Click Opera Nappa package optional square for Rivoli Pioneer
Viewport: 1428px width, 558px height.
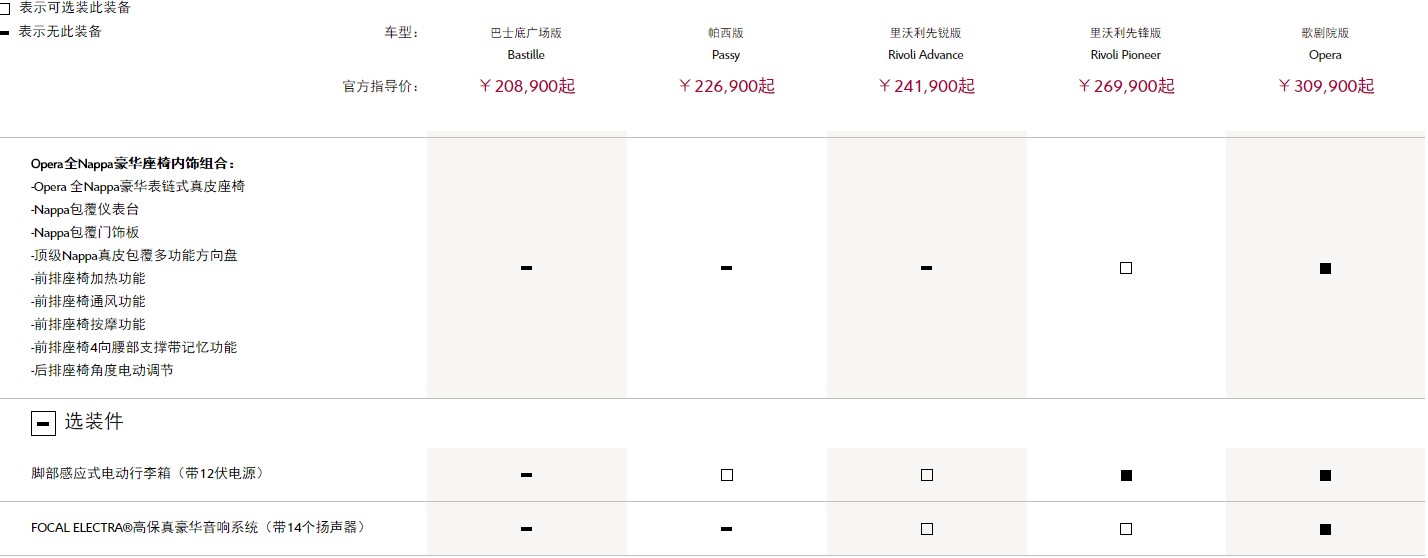(1126, 268)
